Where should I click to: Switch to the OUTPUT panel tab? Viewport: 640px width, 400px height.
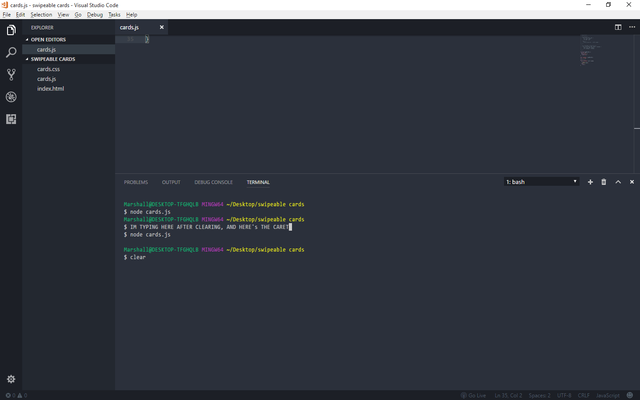click(x=171, y=182)
